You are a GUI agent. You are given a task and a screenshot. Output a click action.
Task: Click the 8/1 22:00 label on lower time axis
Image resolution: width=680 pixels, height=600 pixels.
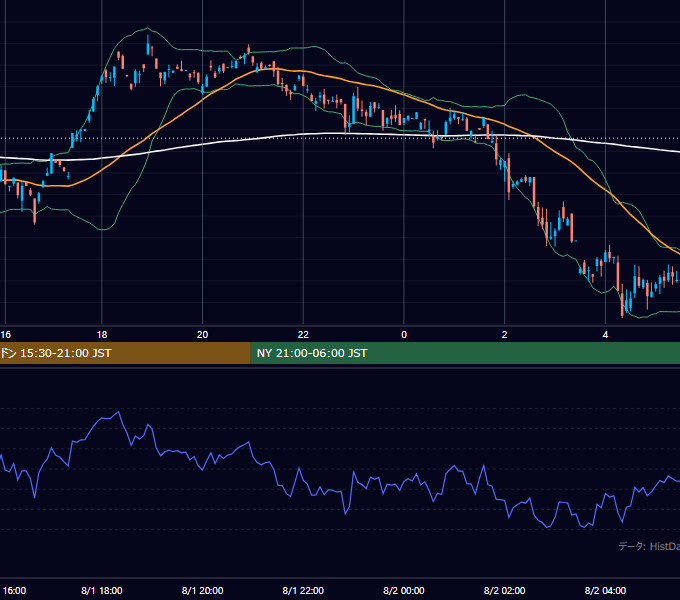pyautogui.click(x=303, y=590)
